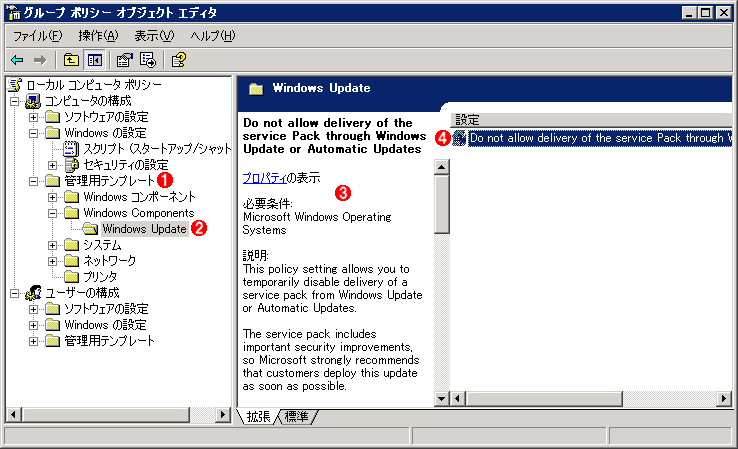Select Windows コンポーネント tree item

[140, 197]
